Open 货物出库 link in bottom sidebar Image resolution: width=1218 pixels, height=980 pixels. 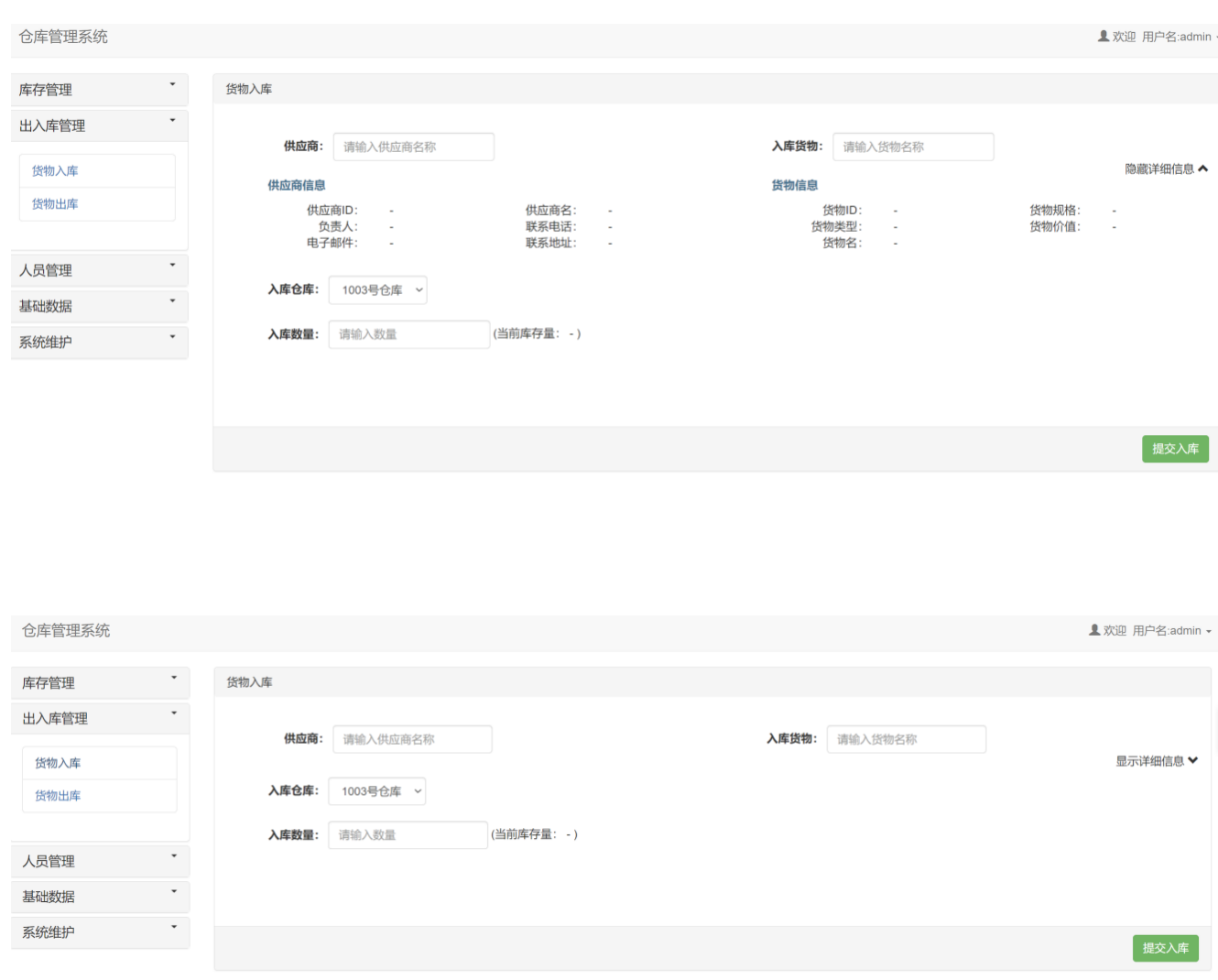(58, 796)
